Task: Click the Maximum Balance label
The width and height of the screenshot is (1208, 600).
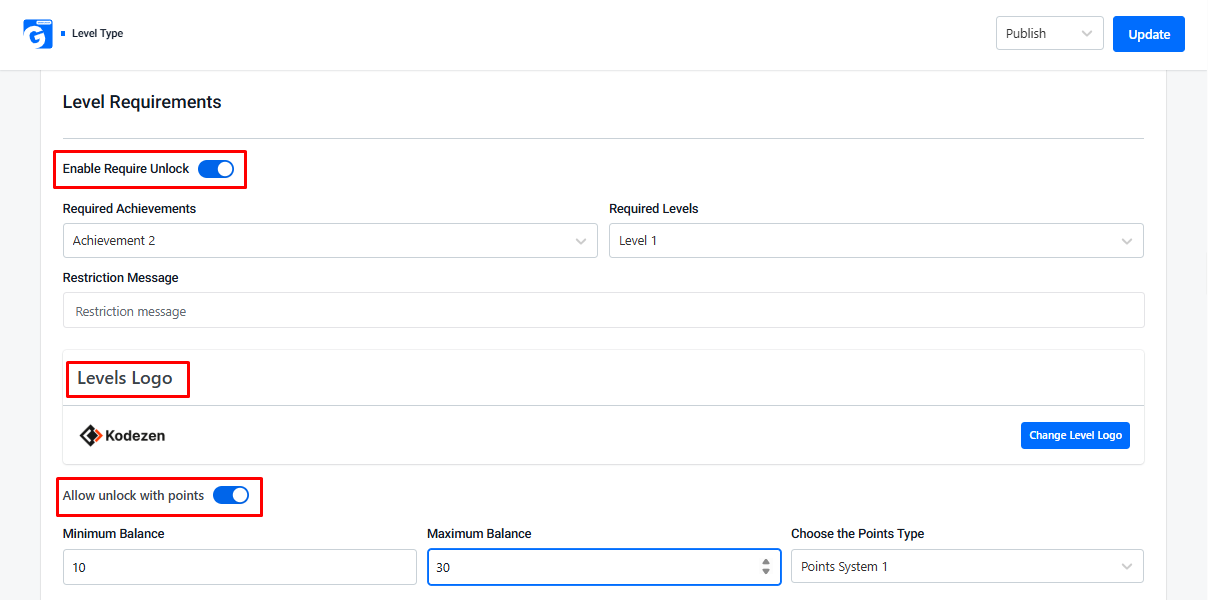Action: (x=479, y=534)
